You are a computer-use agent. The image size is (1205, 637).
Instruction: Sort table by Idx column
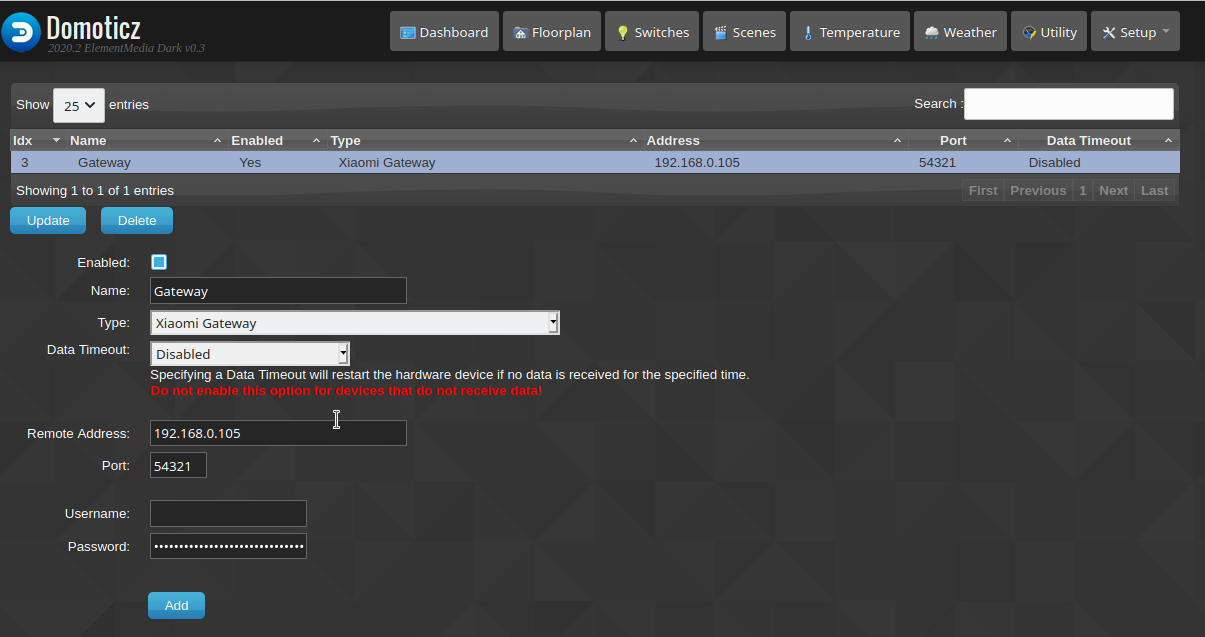click(x=36, y=141)
